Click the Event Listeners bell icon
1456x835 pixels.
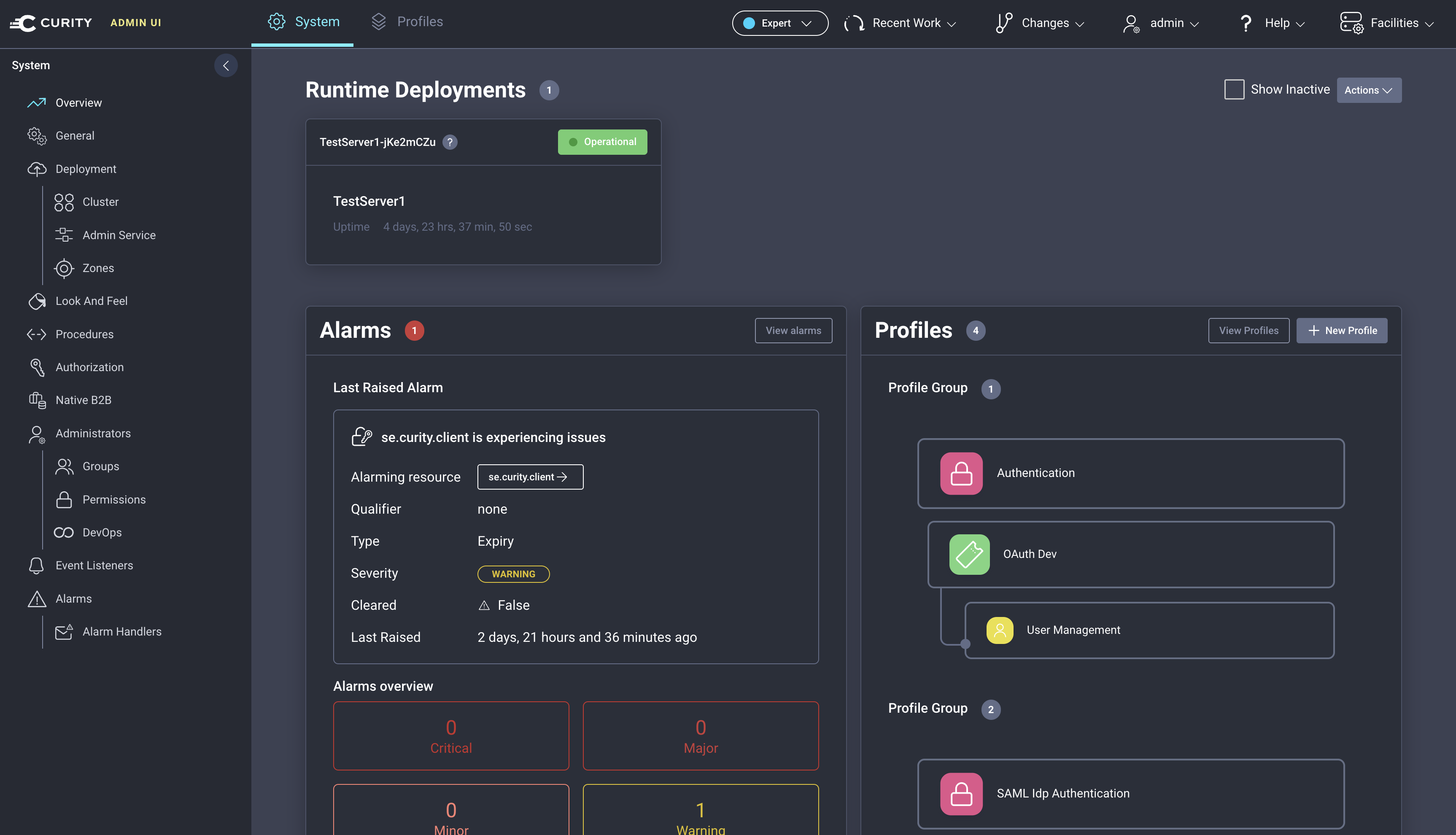(36, 566)
